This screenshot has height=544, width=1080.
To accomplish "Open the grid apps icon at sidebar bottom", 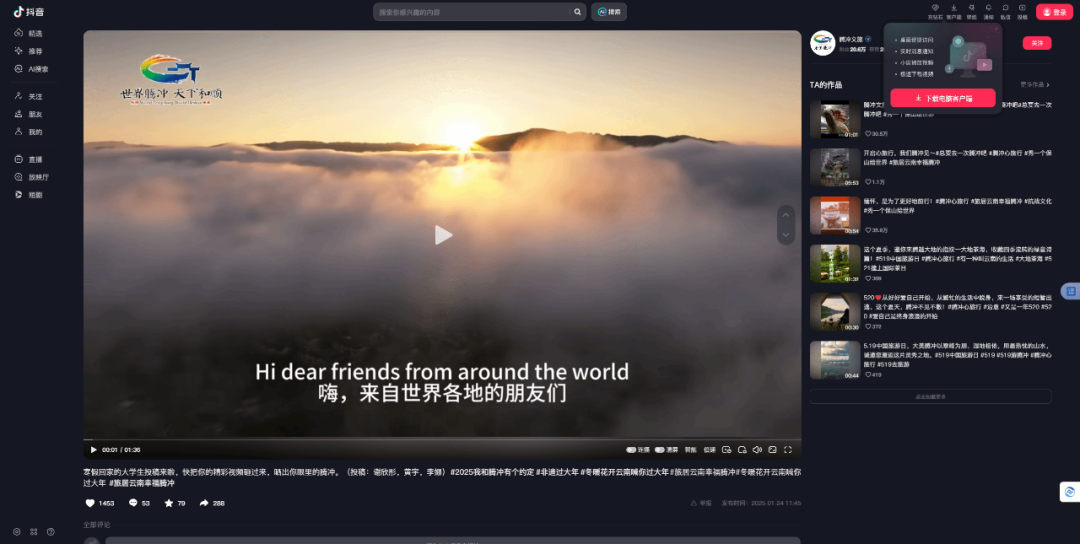I will tap(34, 532).
